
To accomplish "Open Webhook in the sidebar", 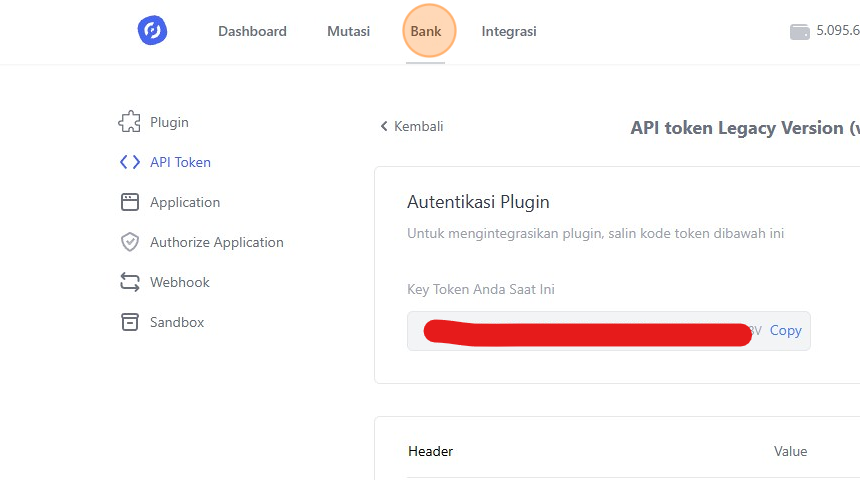I will coord(179,282).
